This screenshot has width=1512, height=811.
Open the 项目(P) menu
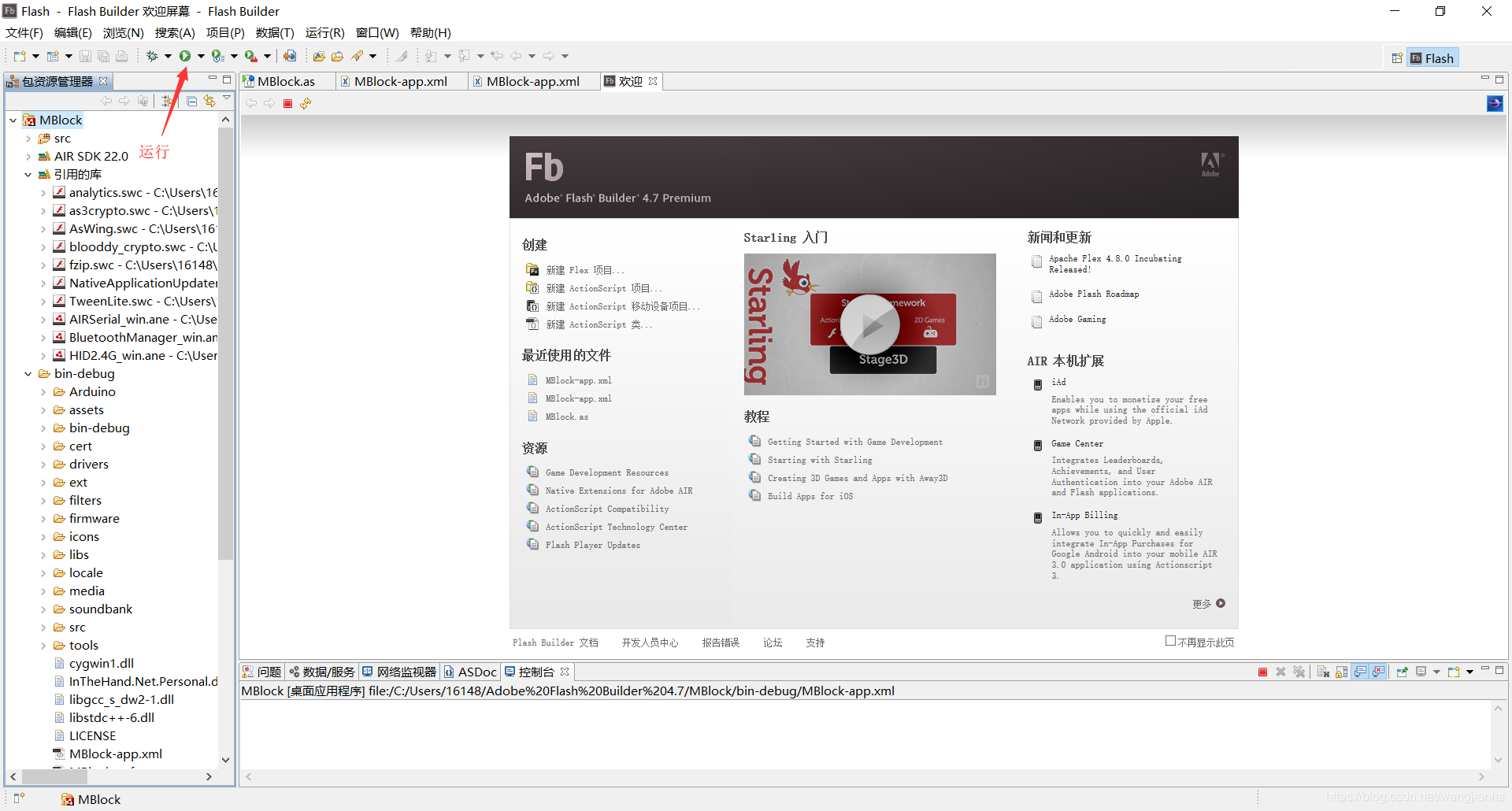click(225, 32)
